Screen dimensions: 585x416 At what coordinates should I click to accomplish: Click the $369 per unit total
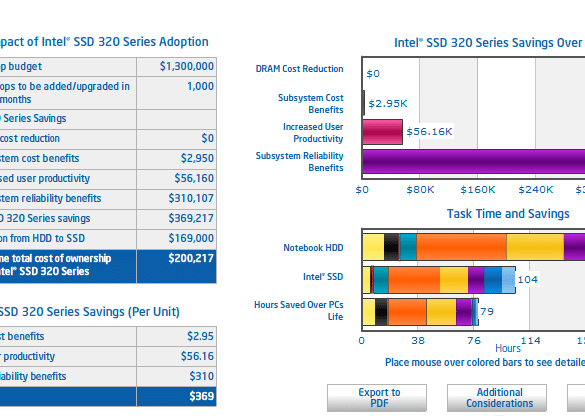pyautogui.click(x=202, y=396)
